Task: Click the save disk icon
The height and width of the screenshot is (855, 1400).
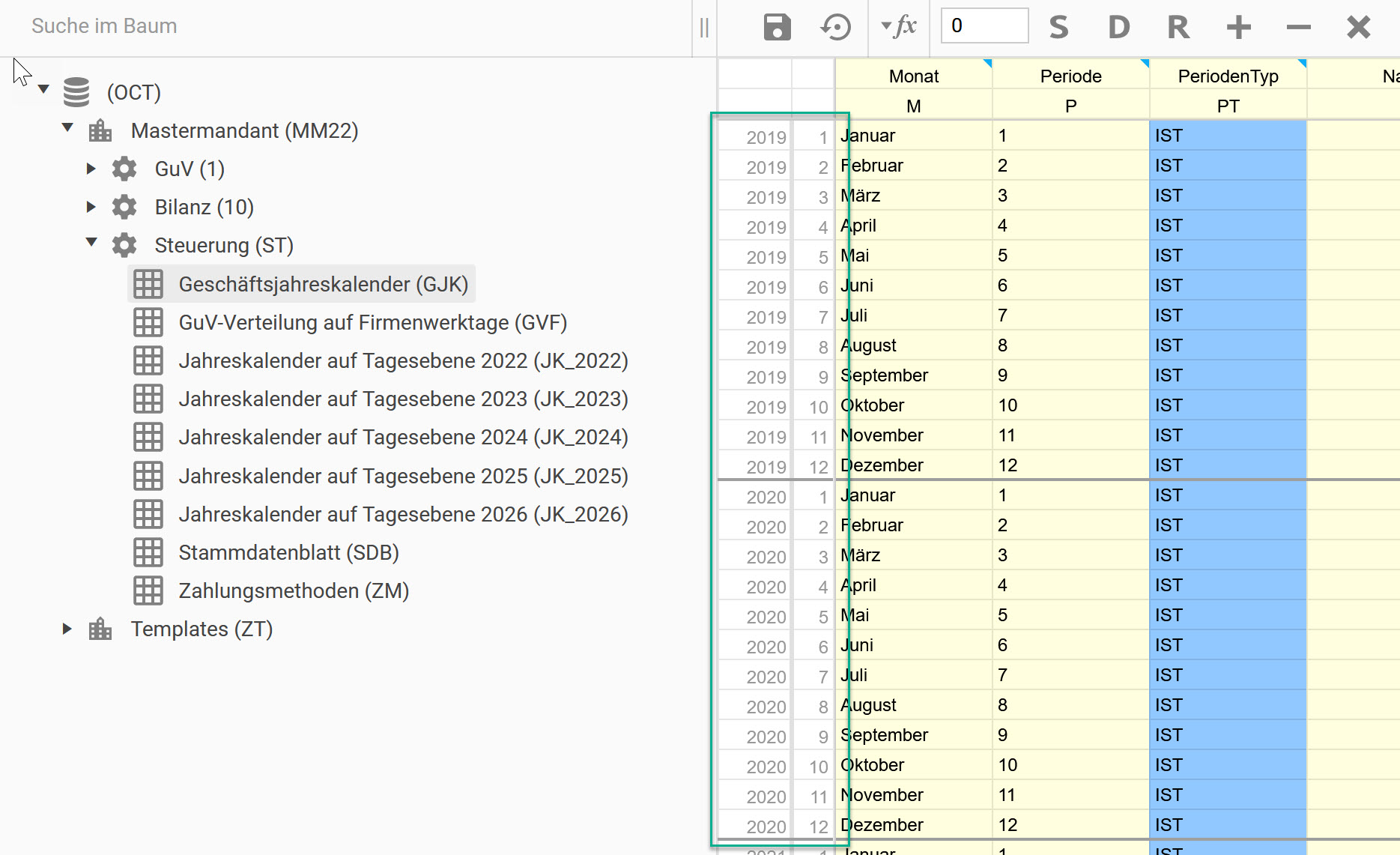Action: click(x=777, y=27)
